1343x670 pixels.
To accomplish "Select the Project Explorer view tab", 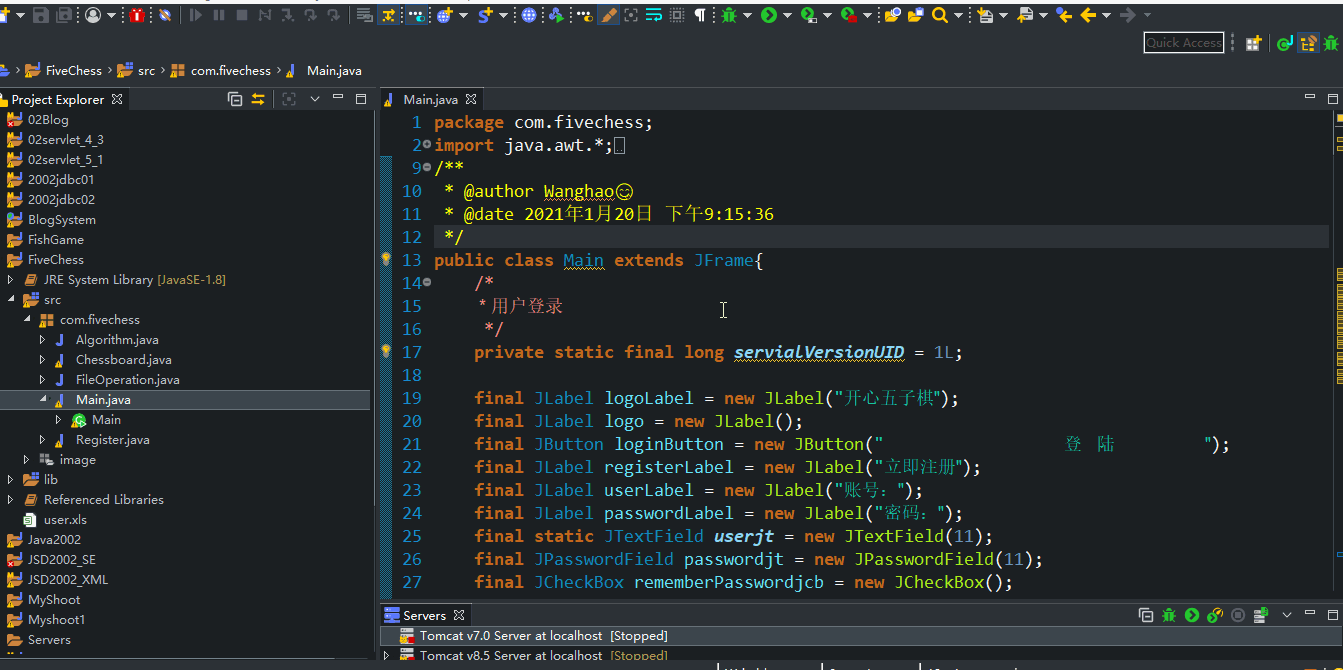I will pyautogui.click(x=58, y=99).
